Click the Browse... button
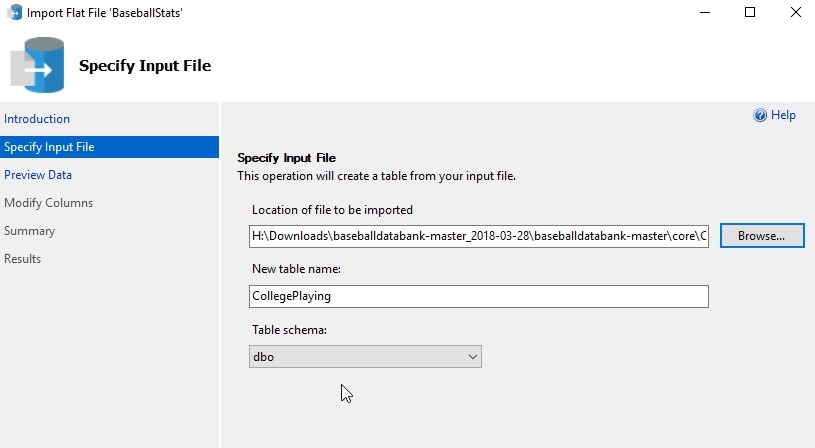The height and width of the screenshot is (448, 815). [762, 237]
